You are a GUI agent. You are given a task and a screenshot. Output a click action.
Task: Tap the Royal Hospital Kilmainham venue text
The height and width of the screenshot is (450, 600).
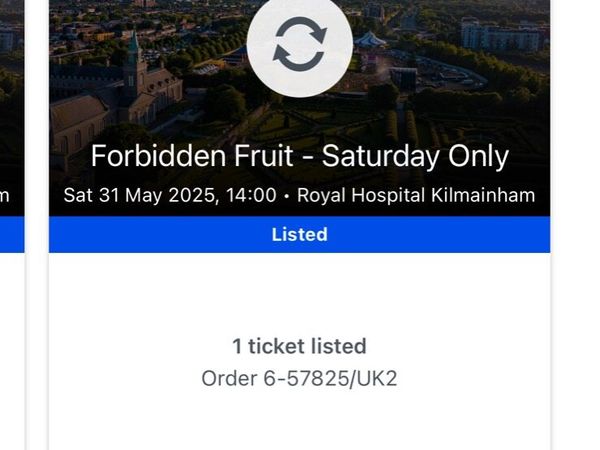tap(416, 195)
